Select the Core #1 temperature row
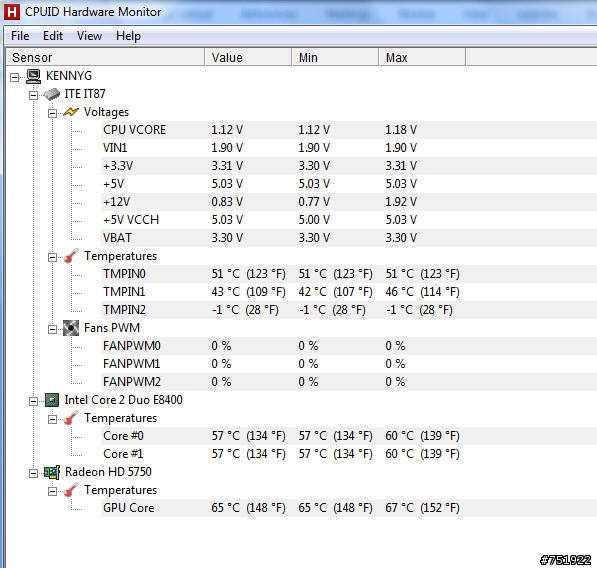The image size is (597, 568). pos(348,454)
